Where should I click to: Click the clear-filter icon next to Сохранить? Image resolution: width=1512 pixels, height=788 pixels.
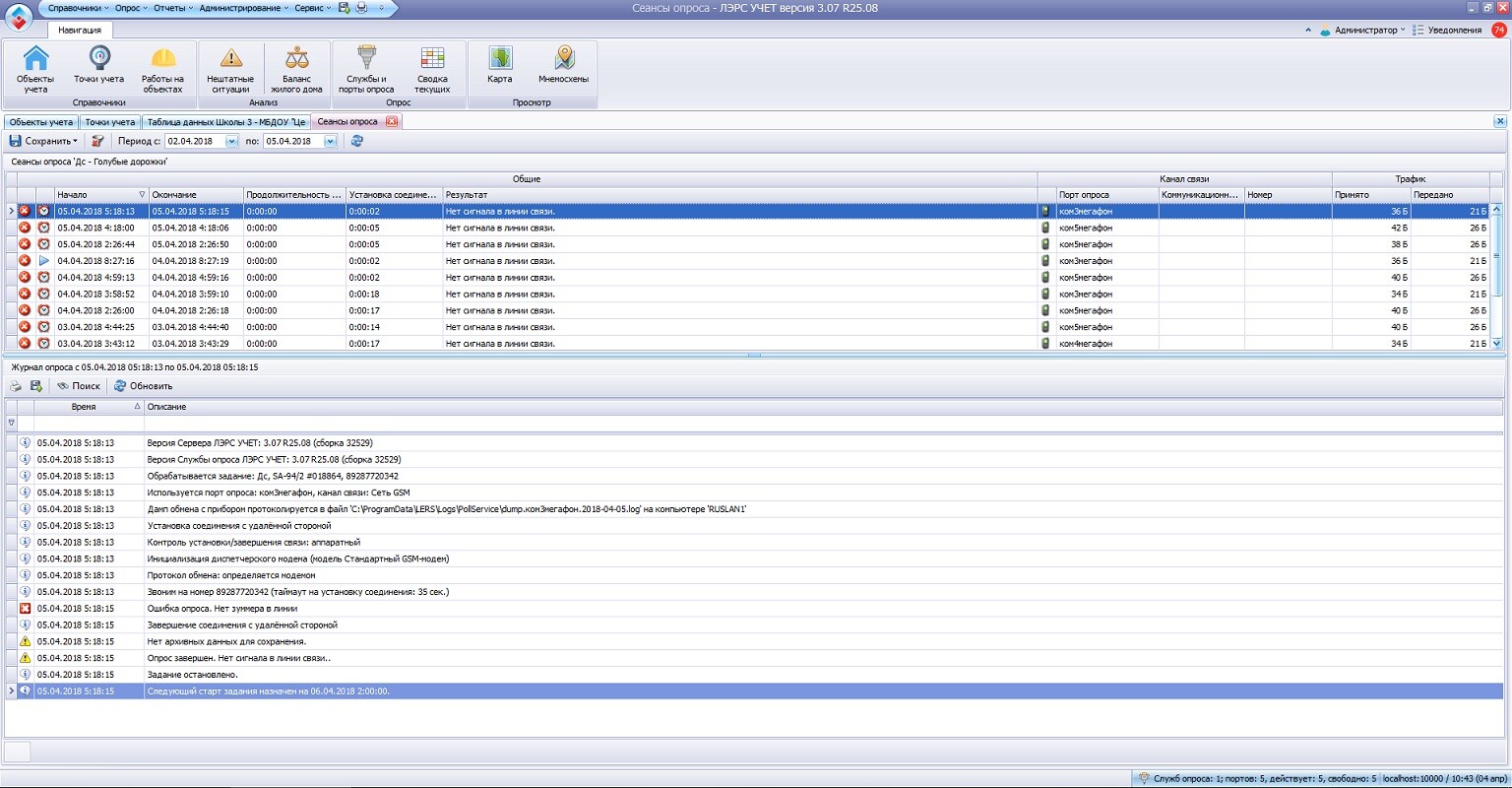pyautogui.click(x=97, y=141)
